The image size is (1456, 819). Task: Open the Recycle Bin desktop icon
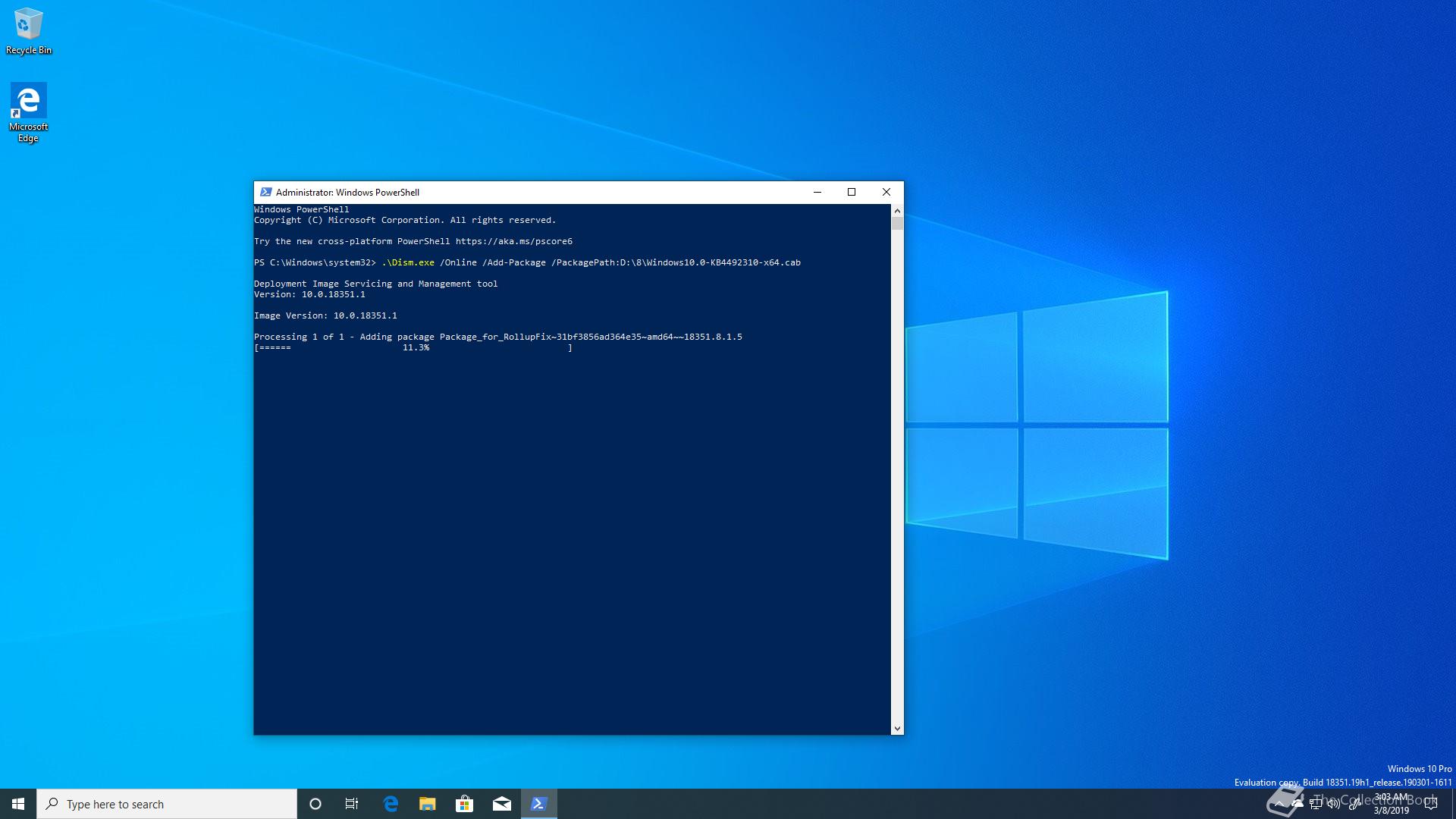pyautogui.click(x=29, y=32)
